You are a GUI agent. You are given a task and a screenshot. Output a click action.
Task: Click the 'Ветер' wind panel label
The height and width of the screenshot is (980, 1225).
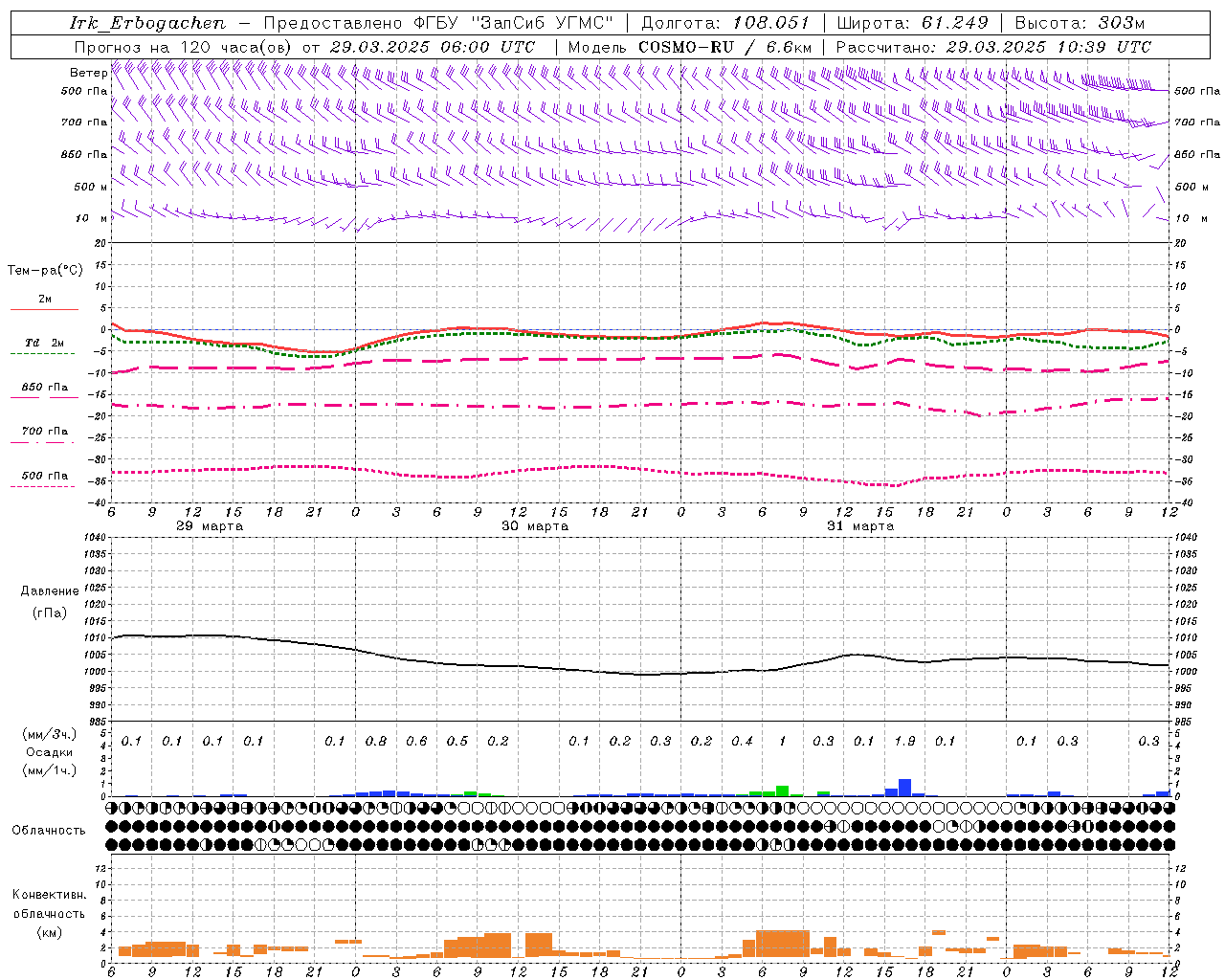[88, 73]
